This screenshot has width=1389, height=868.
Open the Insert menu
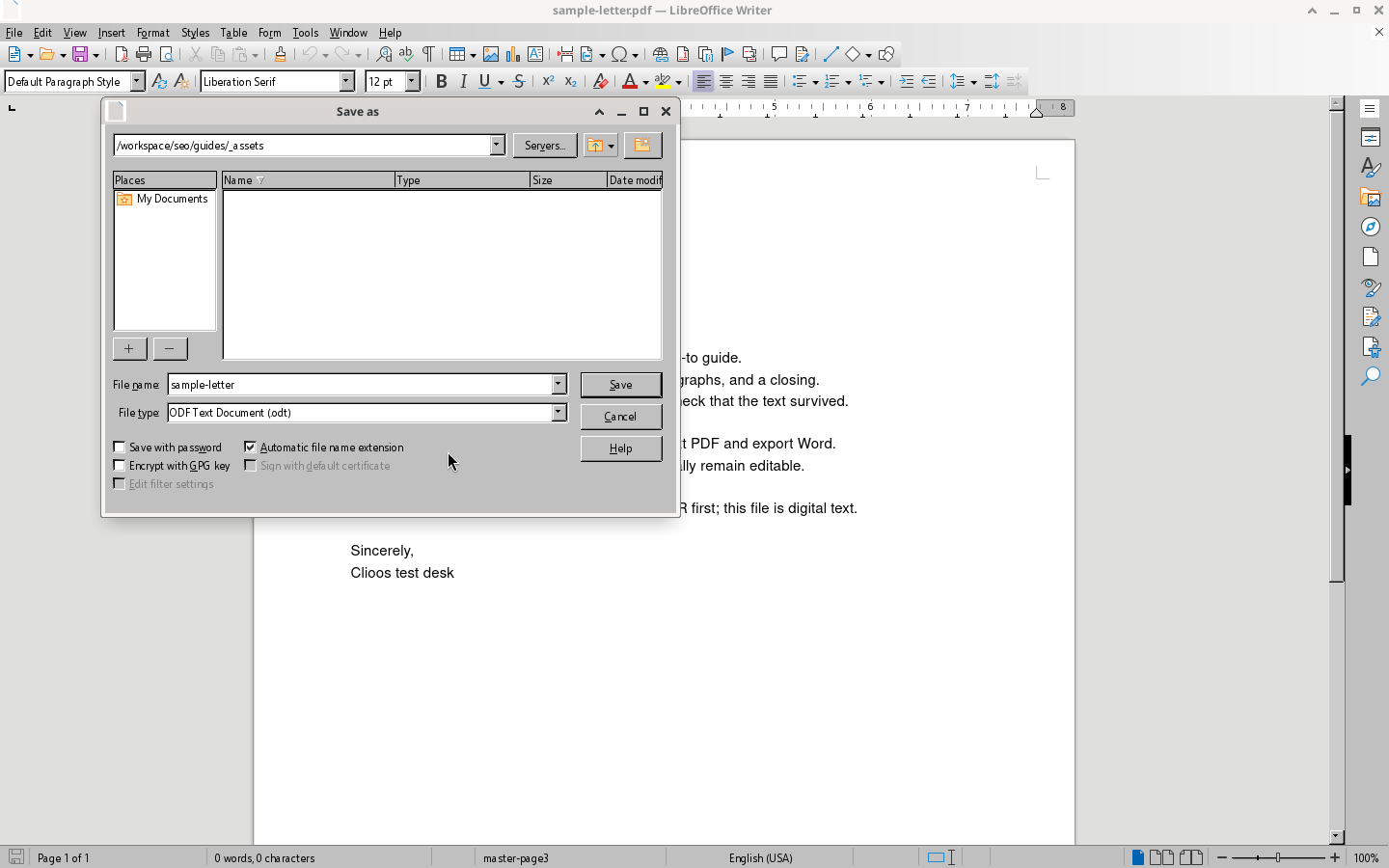point(111,33)
